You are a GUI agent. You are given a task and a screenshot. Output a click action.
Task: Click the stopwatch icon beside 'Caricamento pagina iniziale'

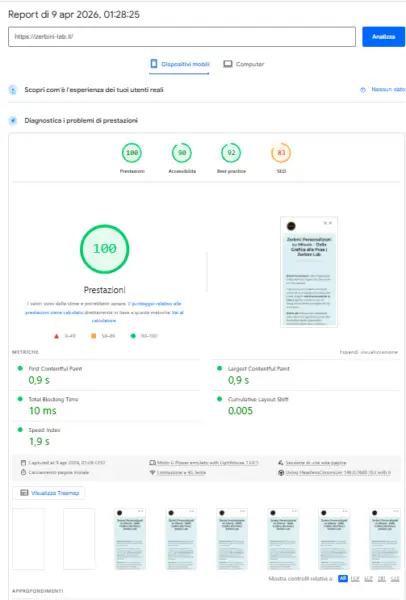[x=23, y=472]
